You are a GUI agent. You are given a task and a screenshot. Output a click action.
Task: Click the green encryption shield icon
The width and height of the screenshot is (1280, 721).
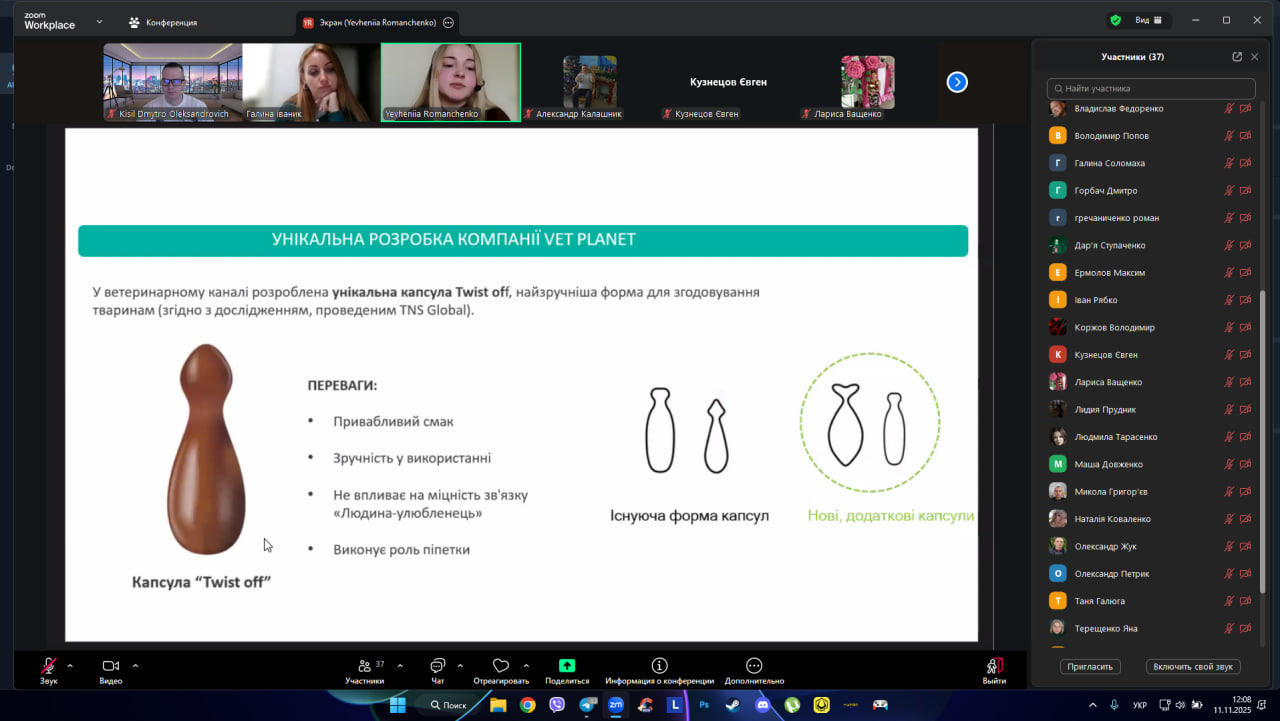point(1115,20)
